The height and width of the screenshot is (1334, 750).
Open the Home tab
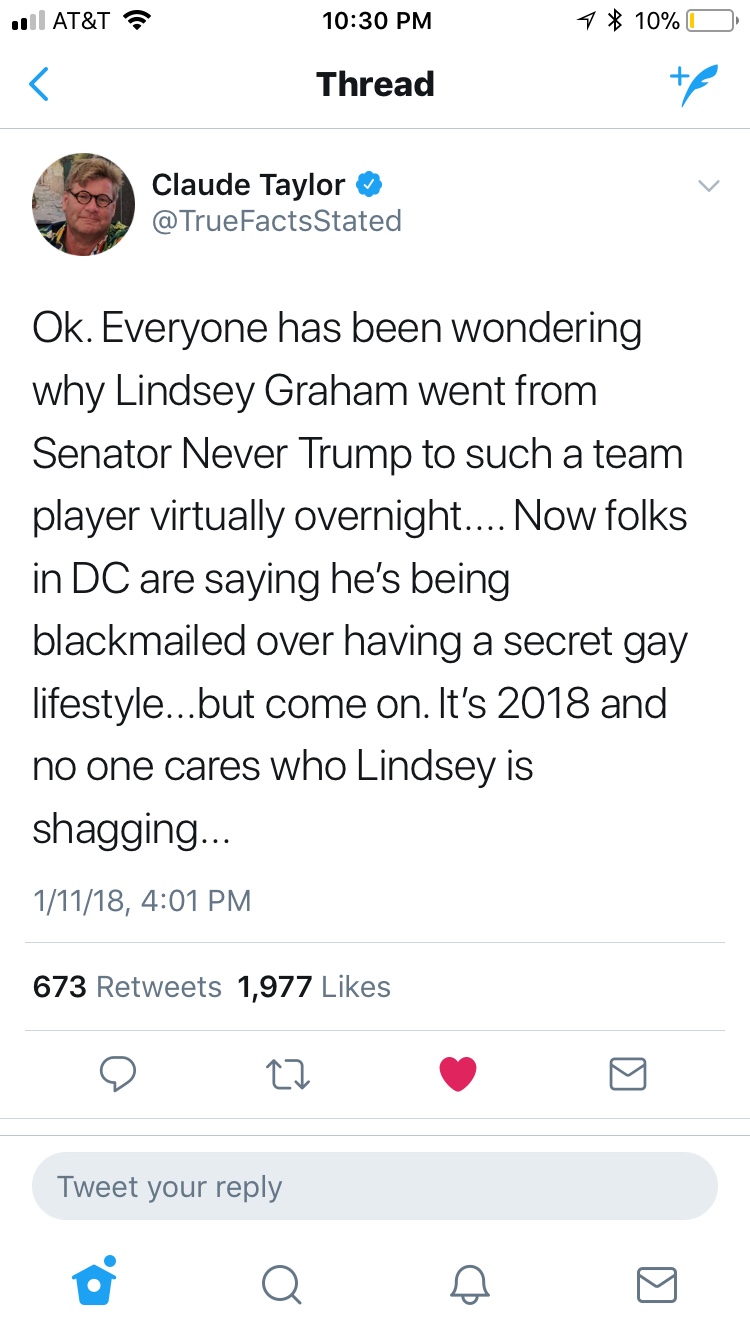pyautogui.click(x=96, y=1282)
